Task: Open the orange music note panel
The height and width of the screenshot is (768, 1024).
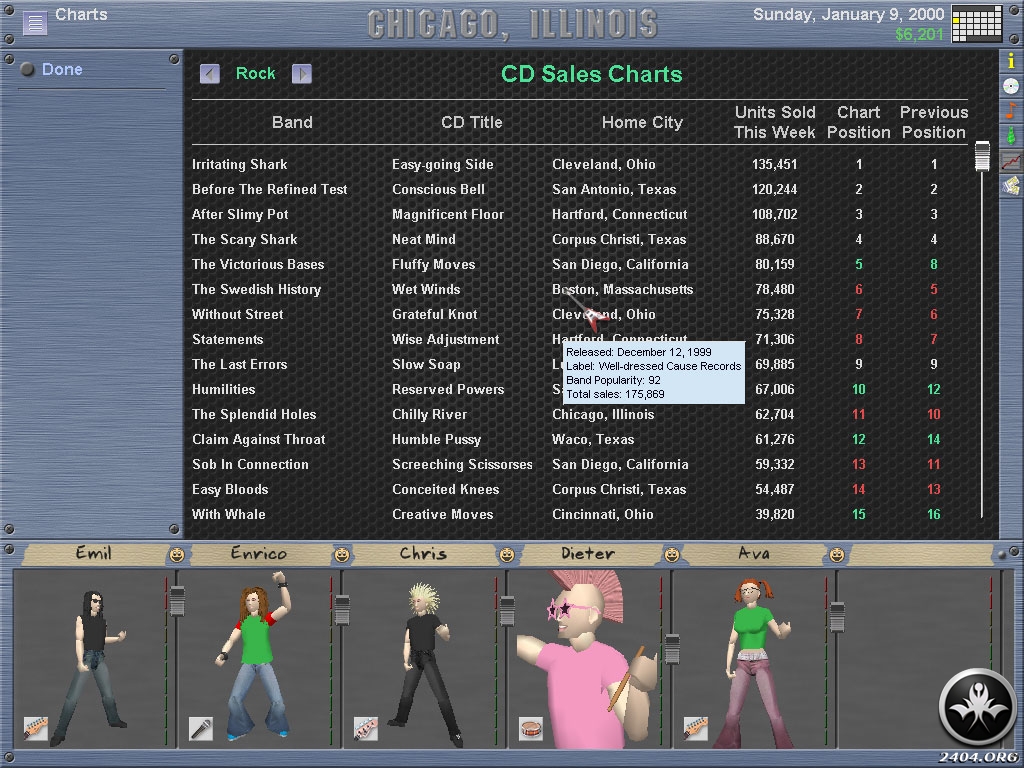Action: [1012, 110]
